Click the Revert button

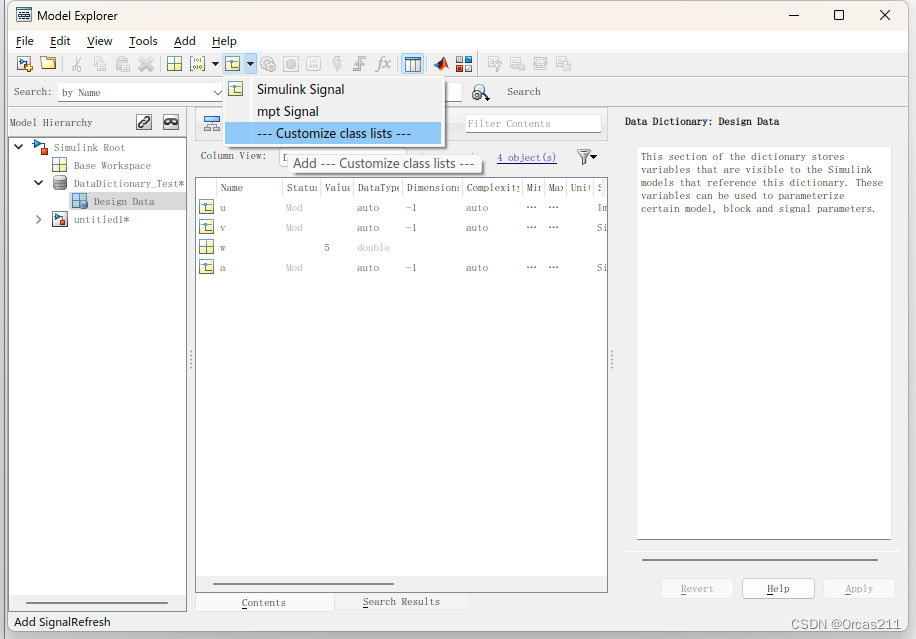(697, 589)
